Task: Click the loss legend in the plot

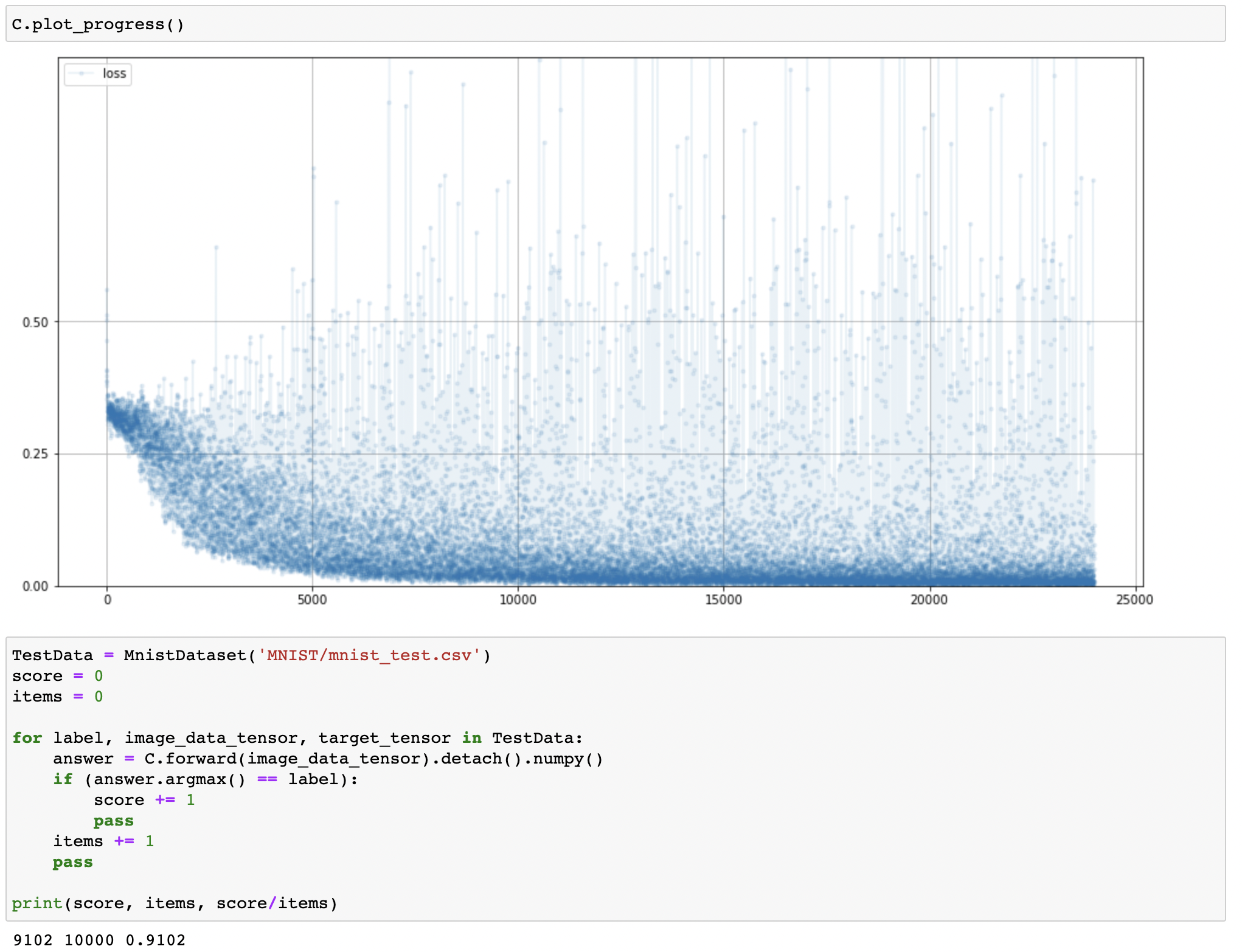Action: click(x=98, y=74)
